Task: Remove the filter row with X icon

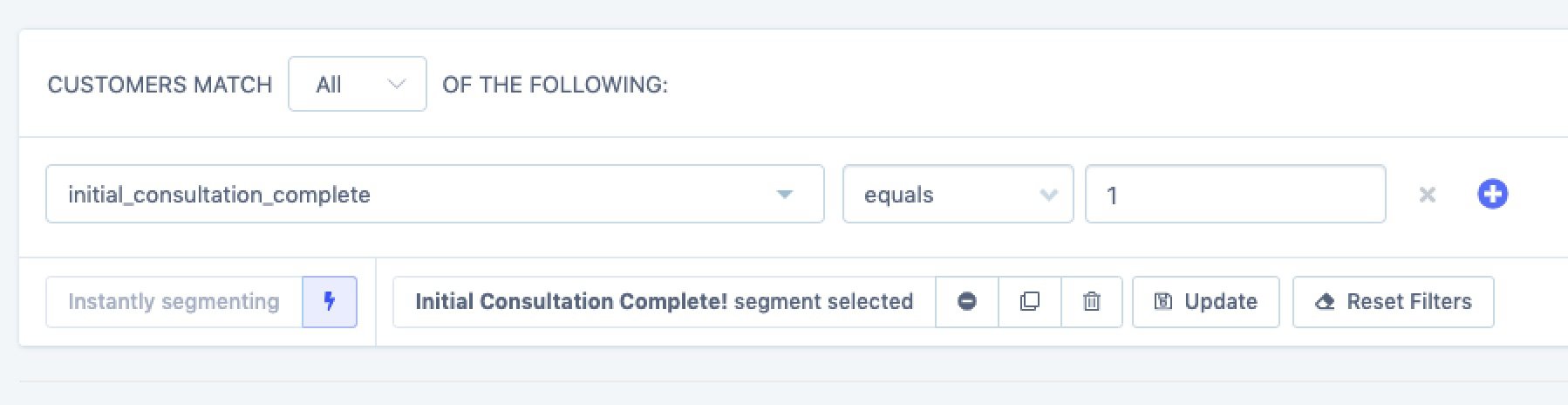Action: pyautogui.click(x=1428, y=195)
